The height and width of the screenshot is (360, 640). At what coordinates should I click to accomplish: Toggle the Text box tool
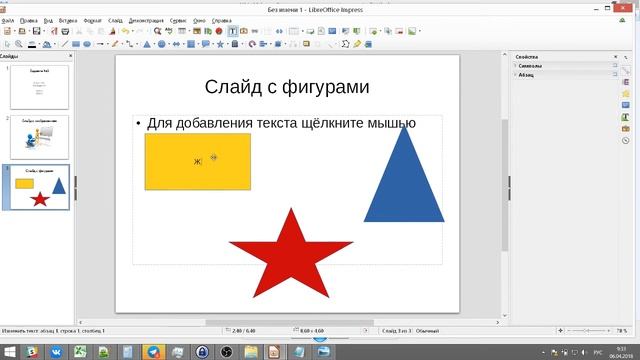coord(233,31)
